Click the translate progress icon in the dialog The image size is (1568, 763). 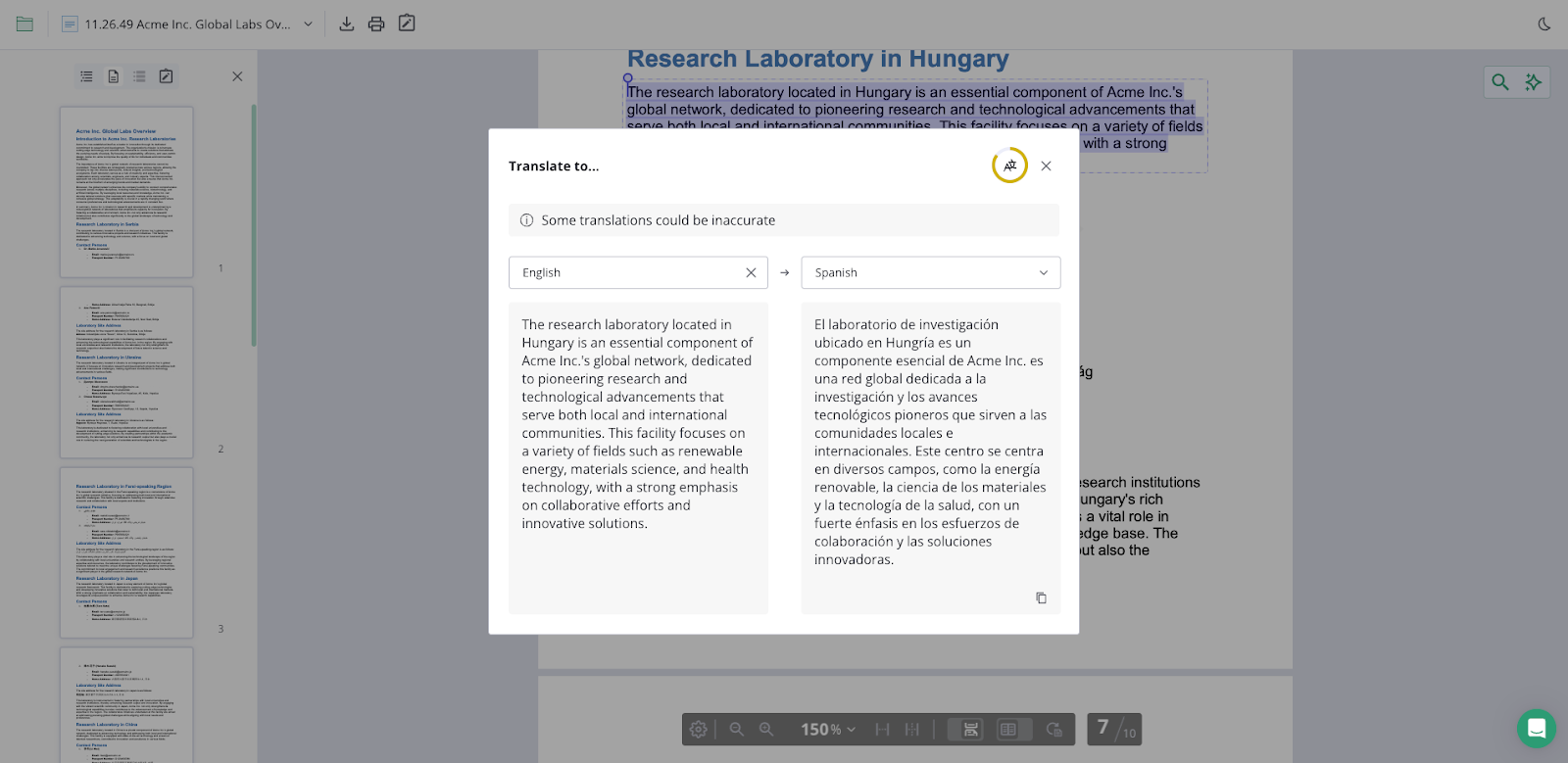[x=1009, y=166]
